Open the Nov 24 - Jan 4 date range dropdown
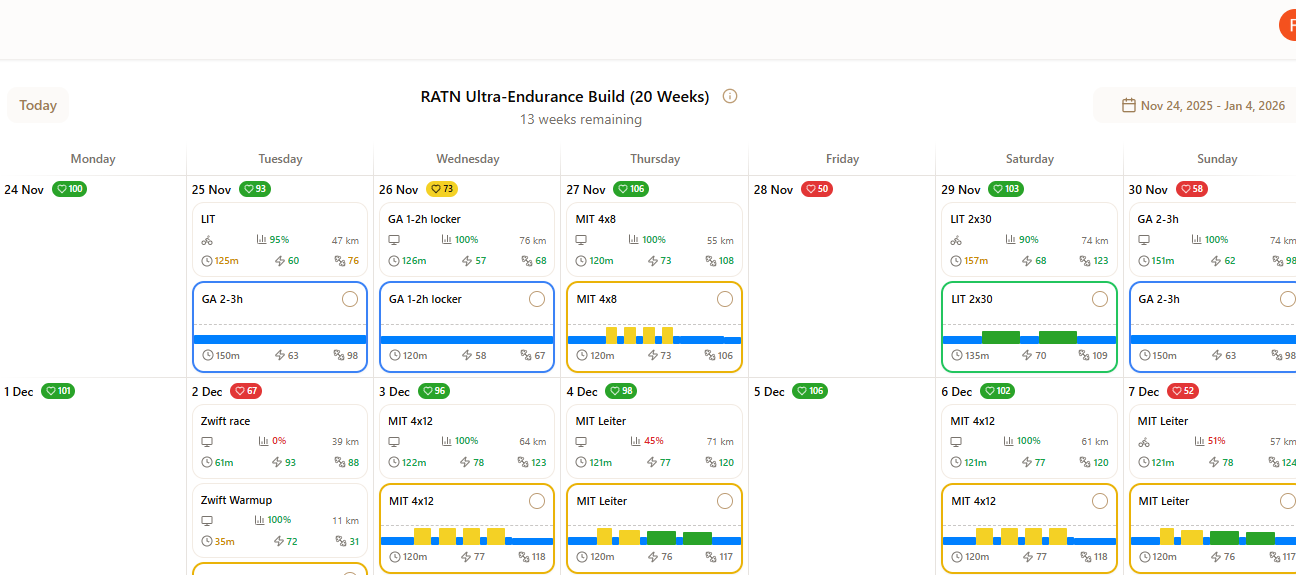The height and width of the screenshot is (575, 1296). pyautogui.click(x=1203, y=105)
